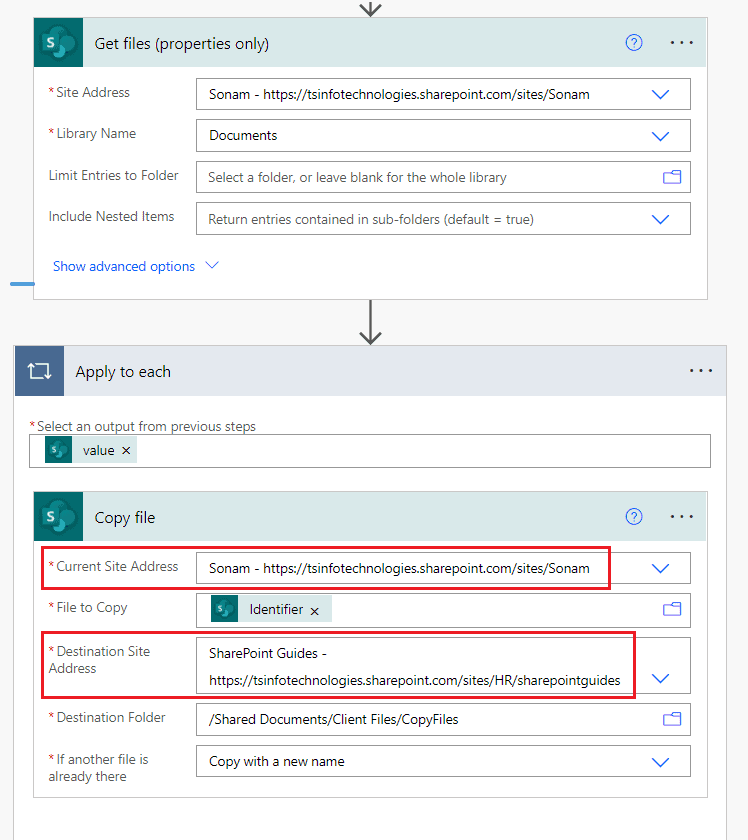Click the Get files (properties only) title
This screenshot has height=840, width=748.
(x=182, y=43)
